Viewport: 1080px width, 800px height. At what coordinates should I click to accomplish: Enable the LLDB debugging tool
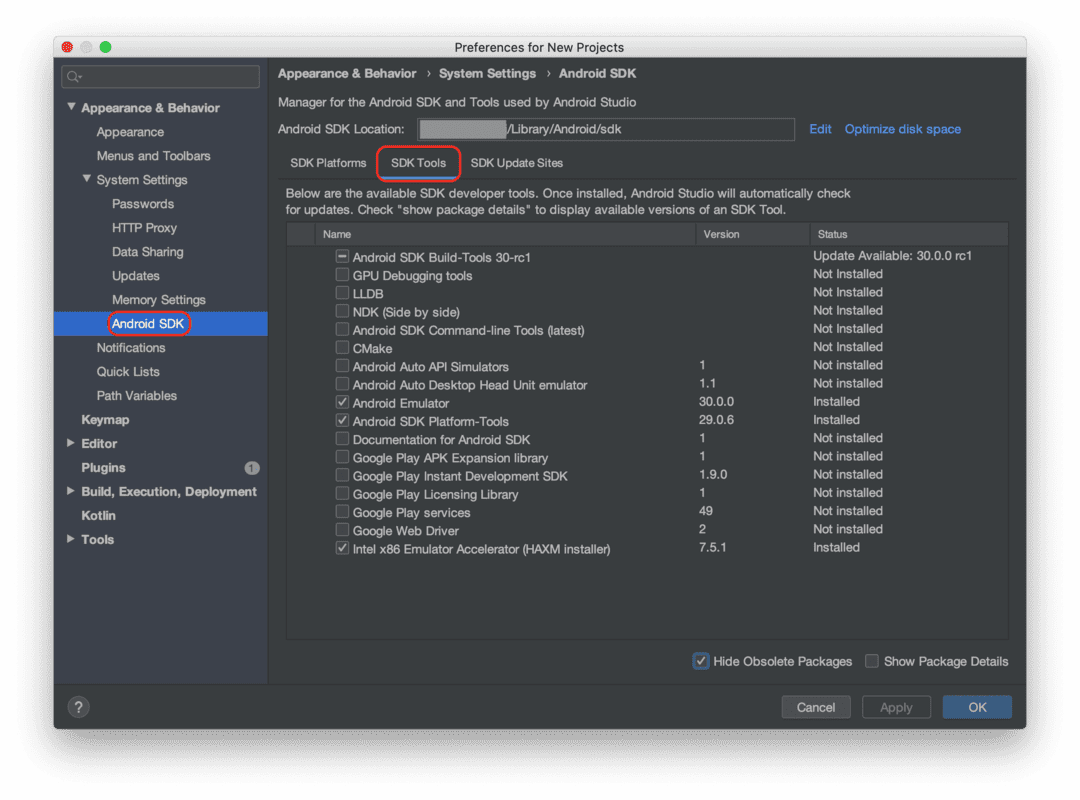[341, 293]
